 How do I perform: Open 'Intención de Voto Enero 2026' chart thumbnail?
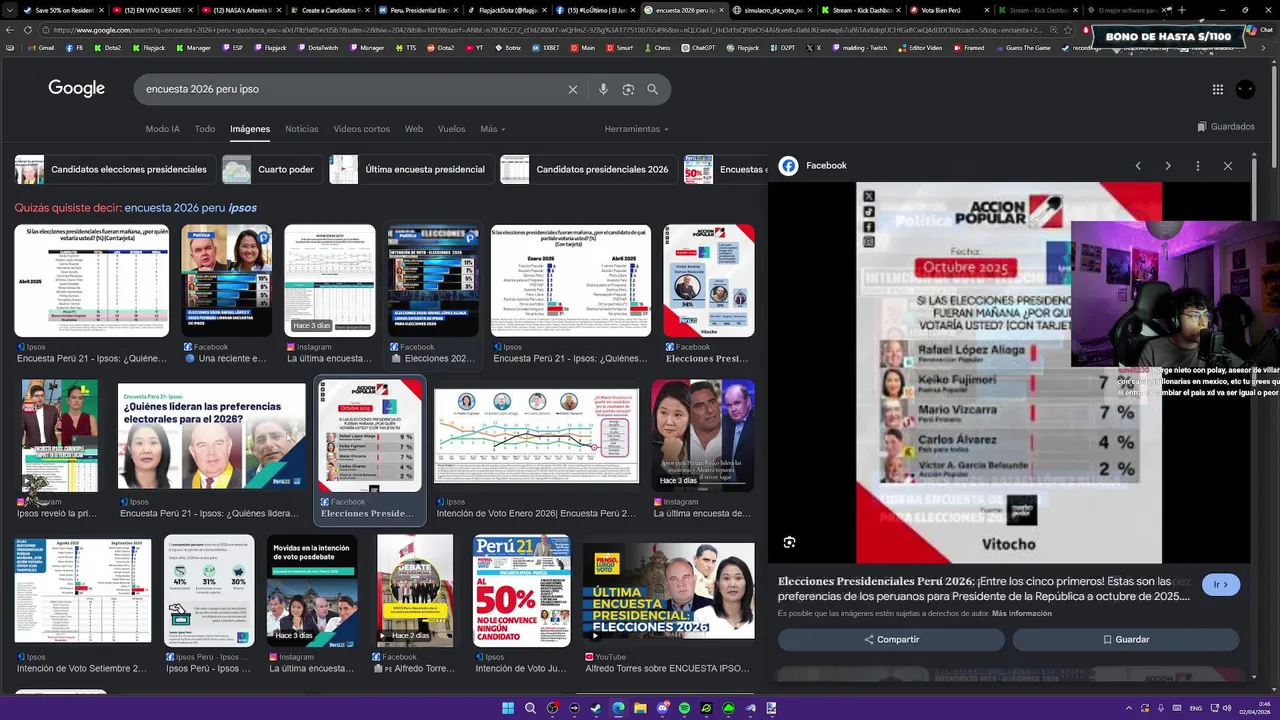coord(537,436)
